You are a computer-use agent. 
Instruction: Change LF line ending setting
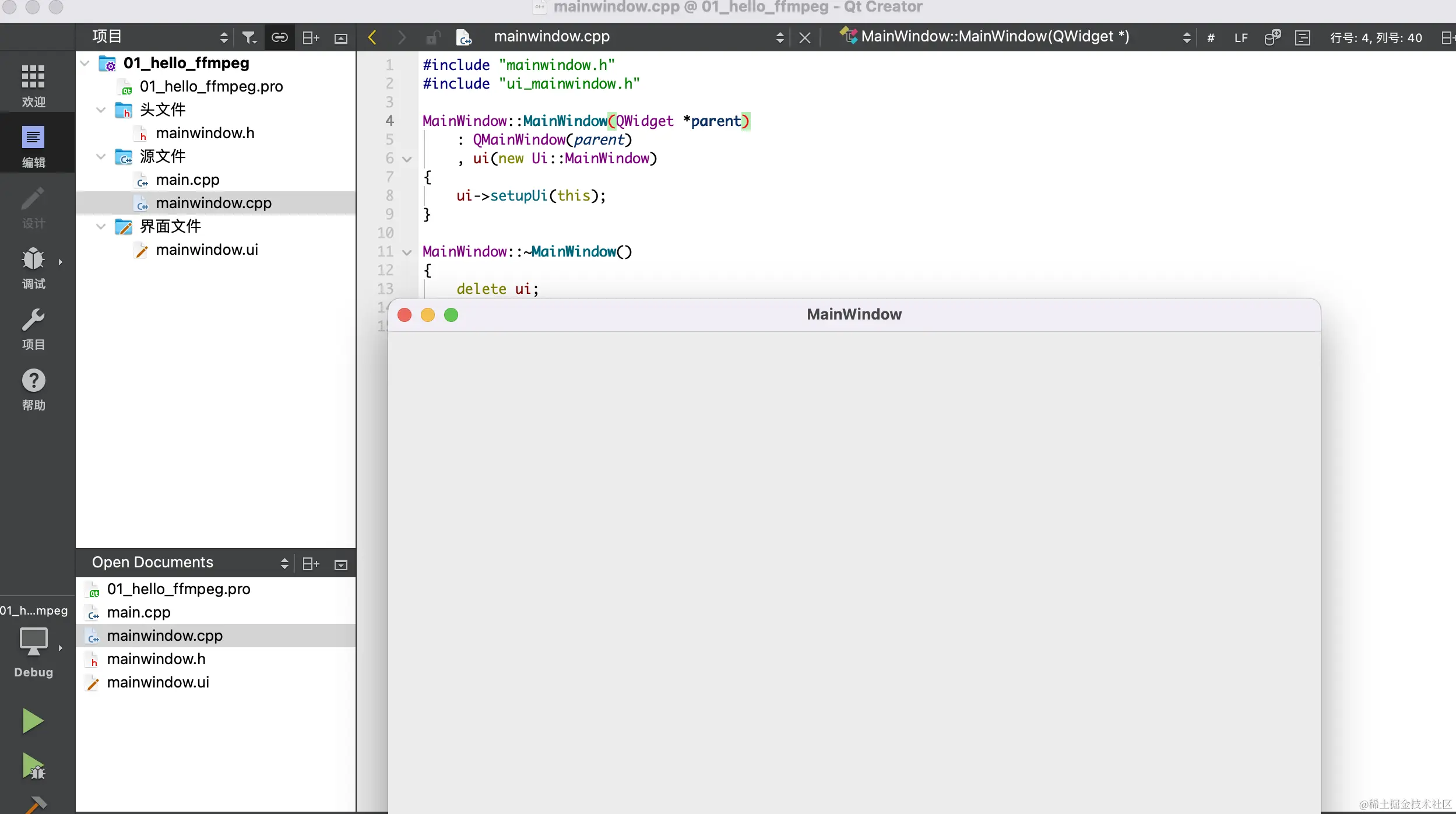tap(1241, 38)
